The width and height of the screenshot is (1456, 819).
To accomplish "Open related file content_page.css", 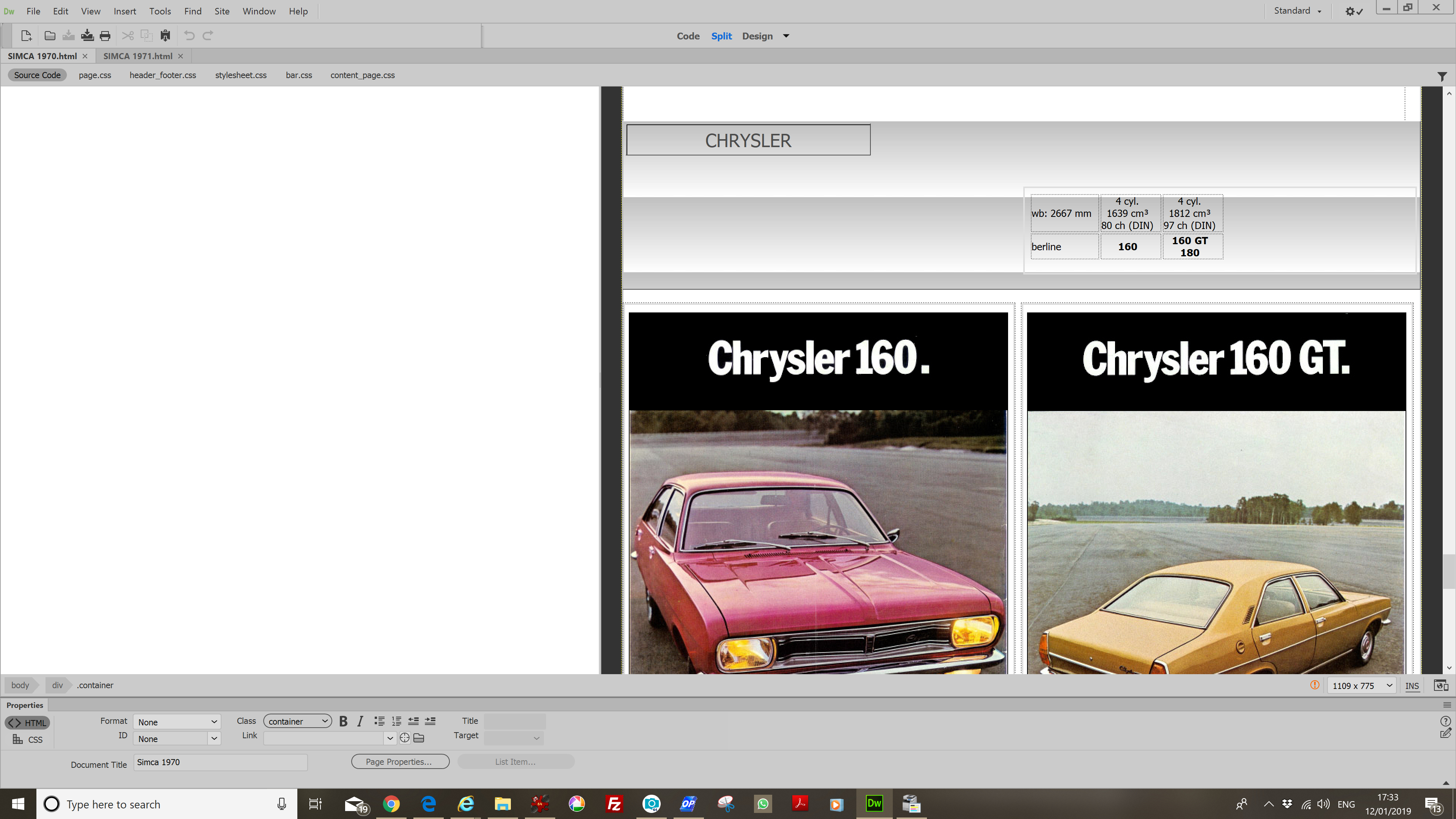I will tap(362, 75).
